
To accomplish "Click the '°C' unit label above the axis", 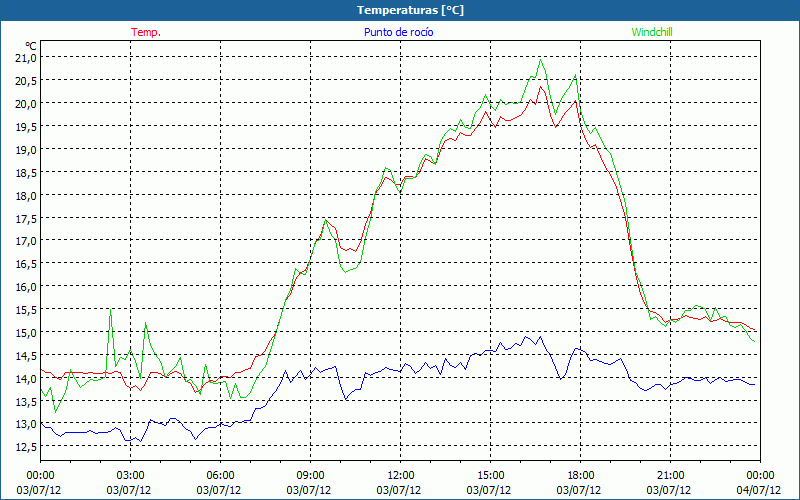I will point(31,46).
